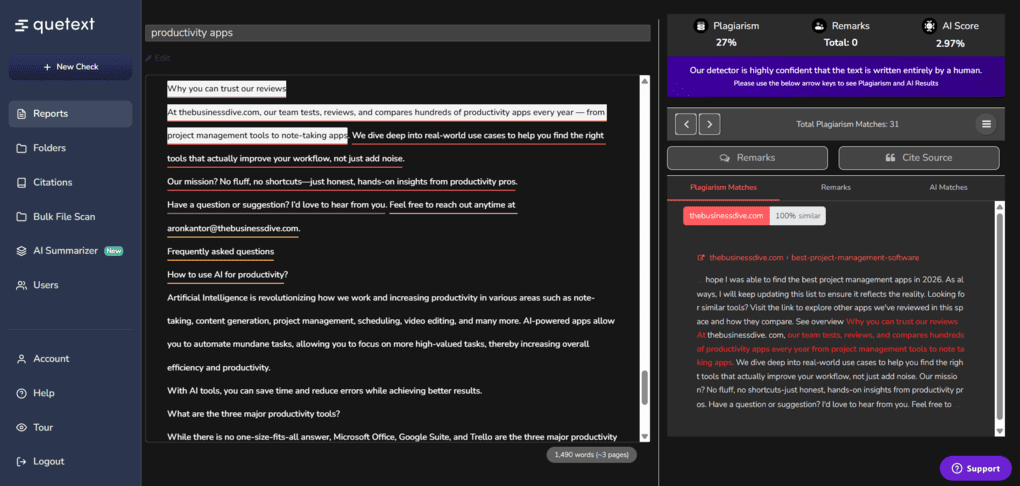Click the Bulk File Scan icon
This screenshot has width=1020, height=486.
[21, 217]
